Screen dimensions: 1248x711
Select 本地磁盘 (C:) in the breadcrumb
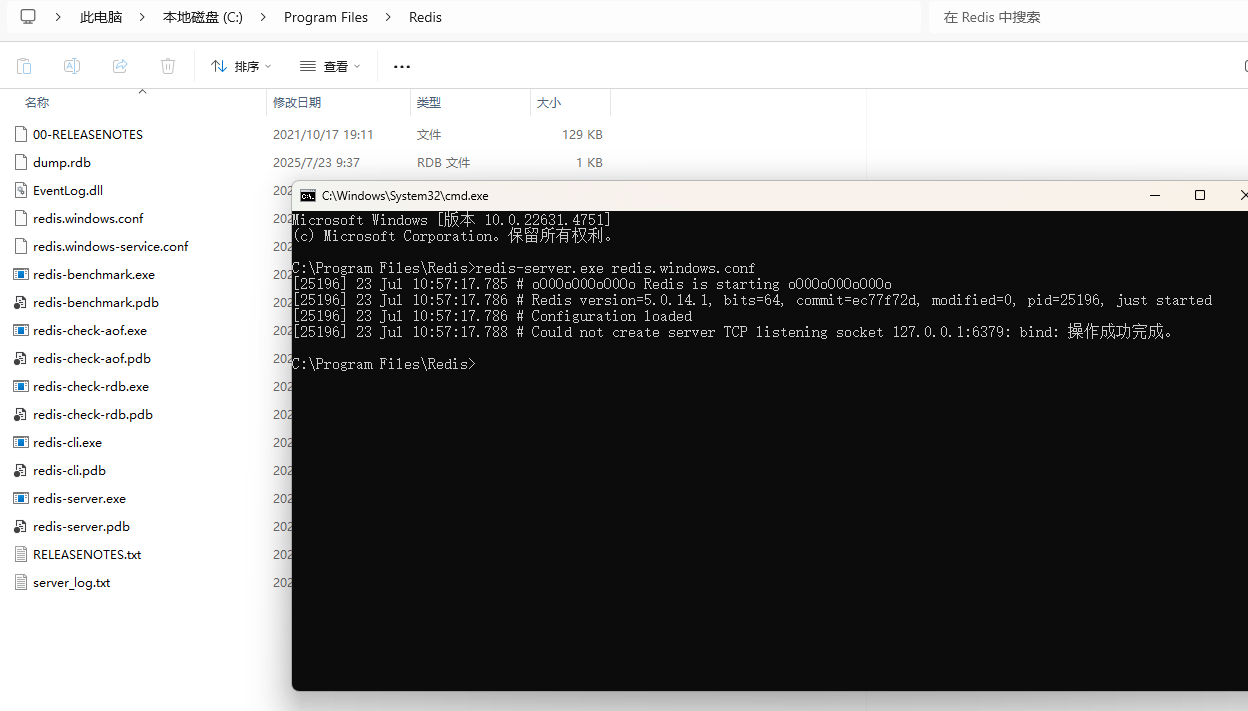203,17
